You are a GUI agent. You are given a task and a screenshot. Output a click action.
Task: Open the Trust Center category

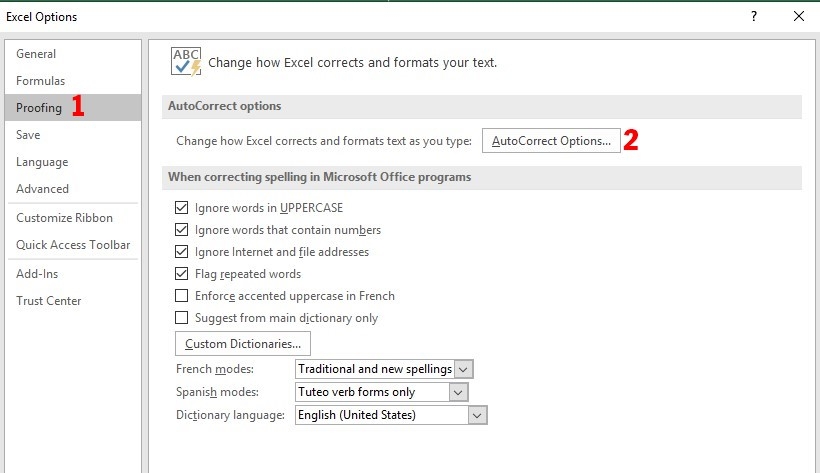coord(73,301)
